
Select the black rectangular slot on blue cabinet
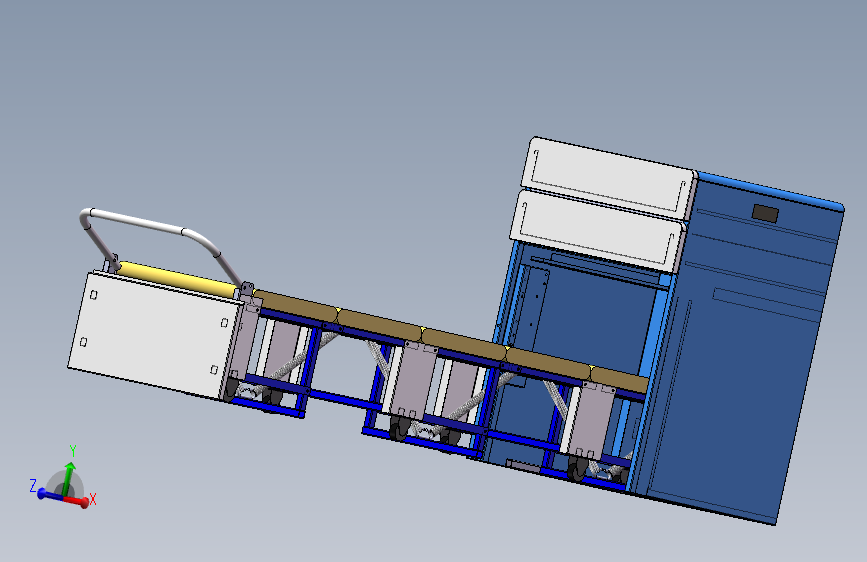[765, 213]
